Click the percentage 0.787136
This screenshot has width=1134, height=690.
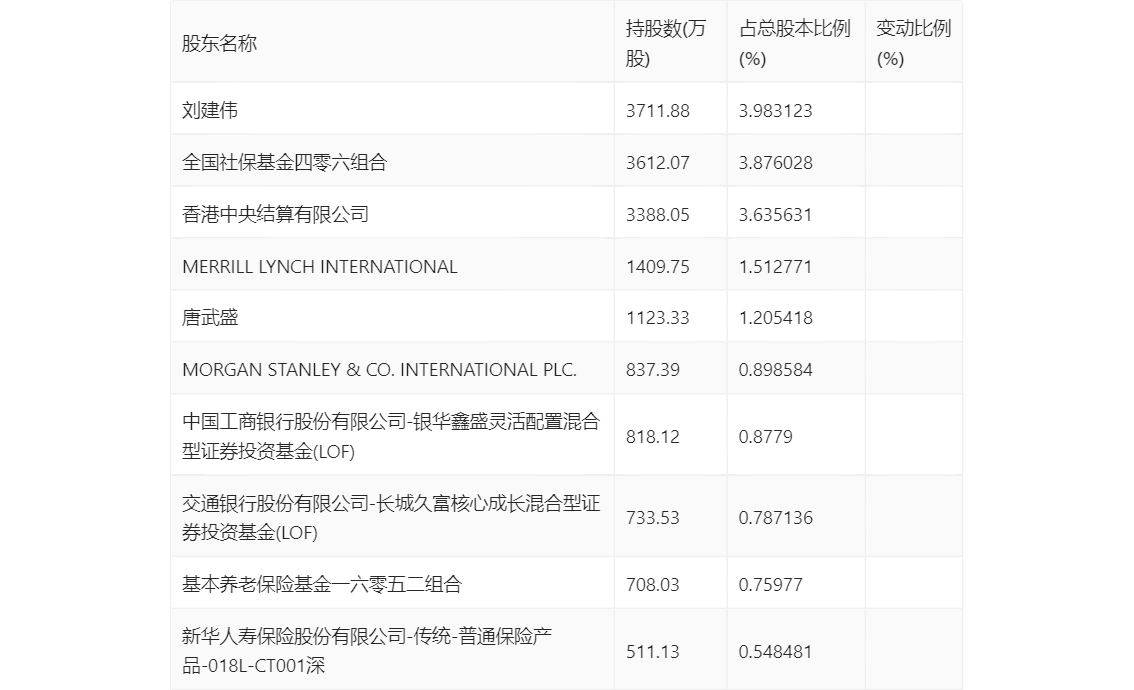(775, 518)
